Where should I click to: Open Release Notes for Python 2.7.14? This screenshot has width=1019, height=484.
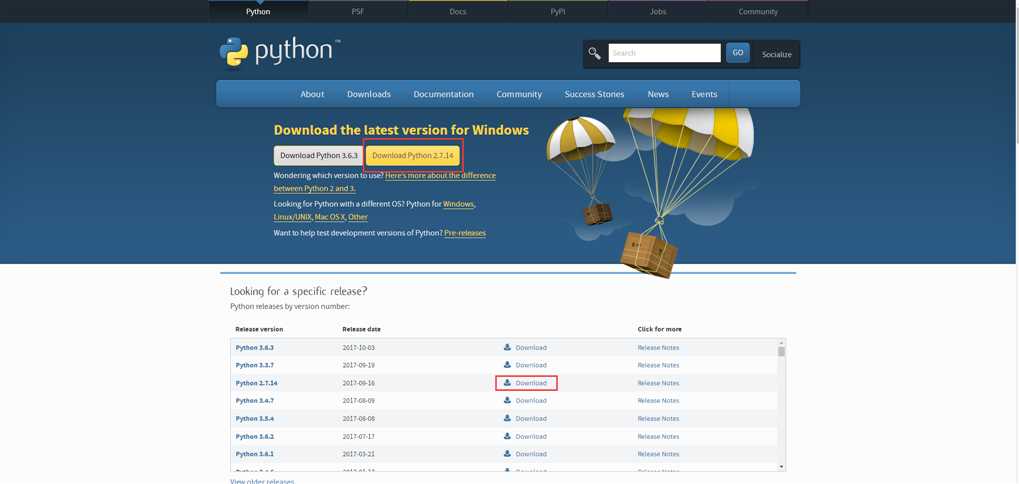click(x=658, y=383)
